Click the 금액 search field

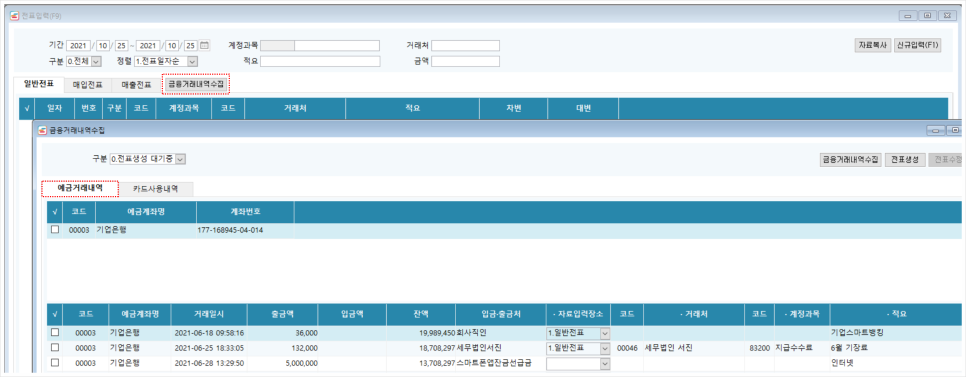coord(465,61)
